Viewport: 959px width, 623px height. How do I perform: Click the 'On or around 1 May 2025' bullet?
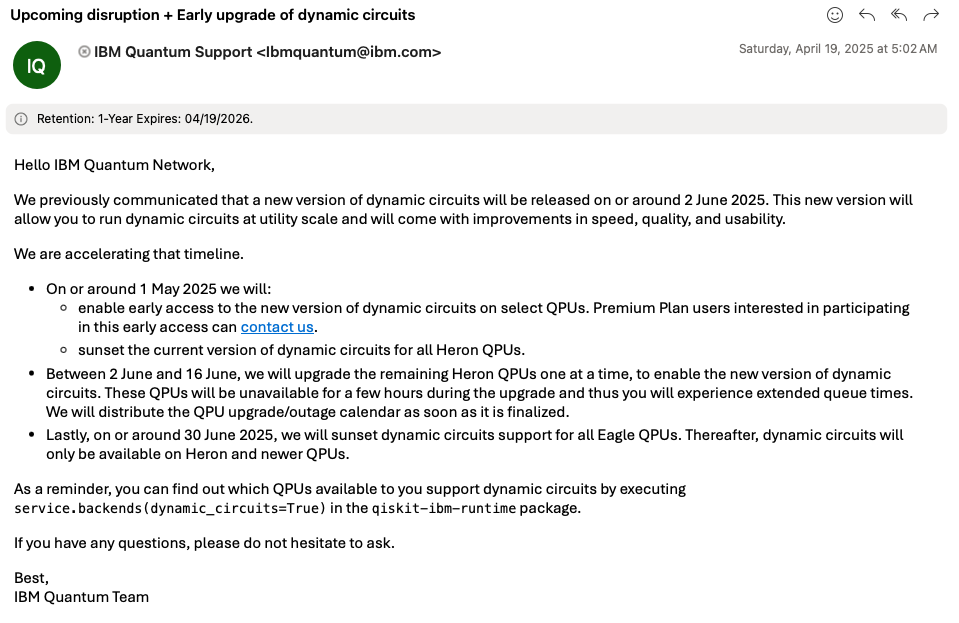(x=158, y=289)
